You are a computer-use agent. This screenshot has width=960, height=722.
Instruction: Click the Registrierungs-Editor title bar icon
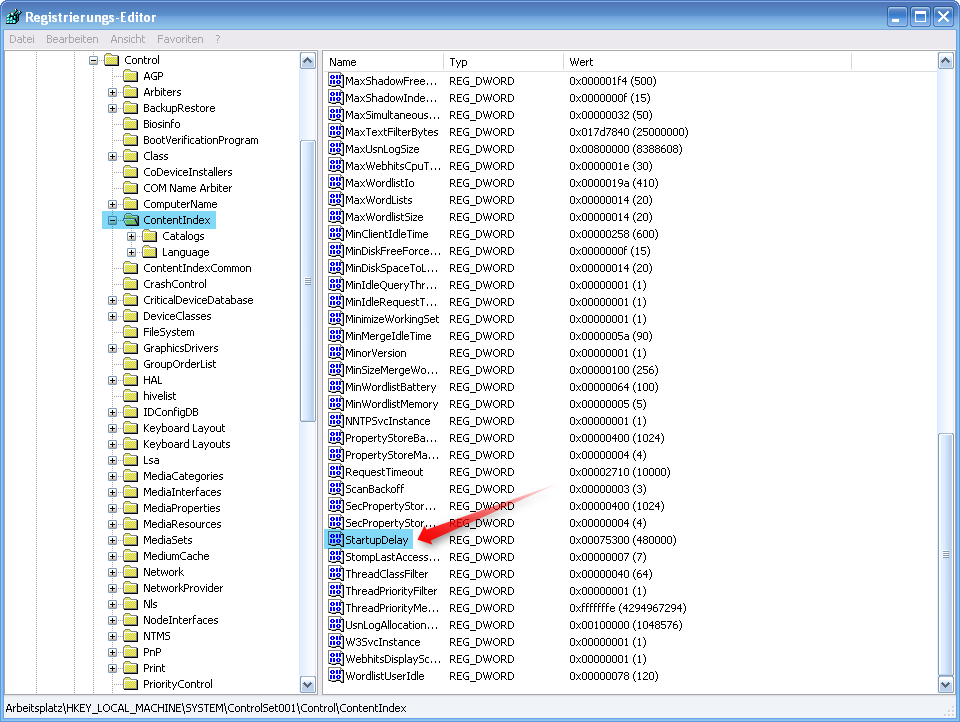point(11,15)
